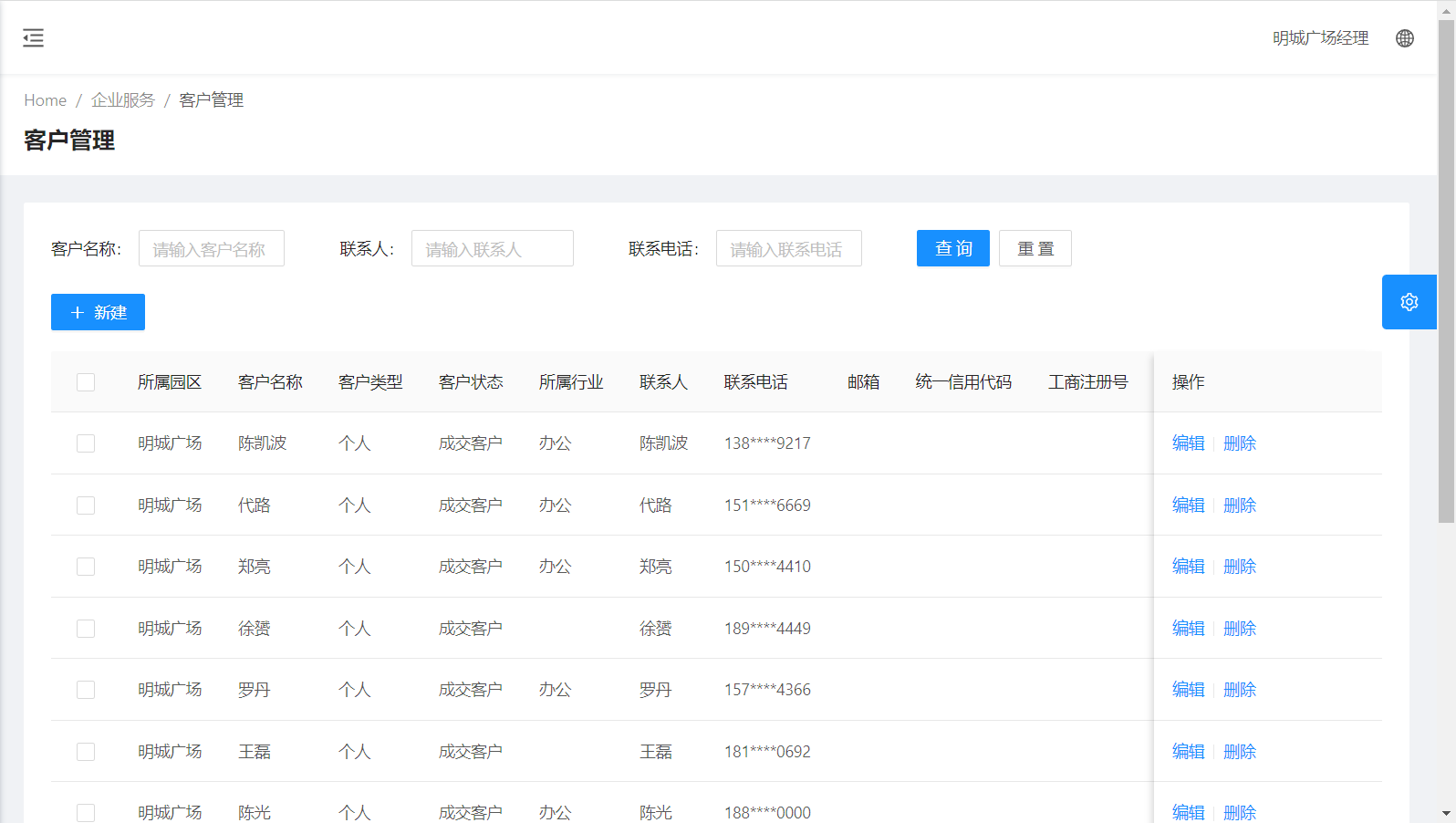Edit the 王磊 customer record
The image size is (1456, 823).
coord(1188,752)
